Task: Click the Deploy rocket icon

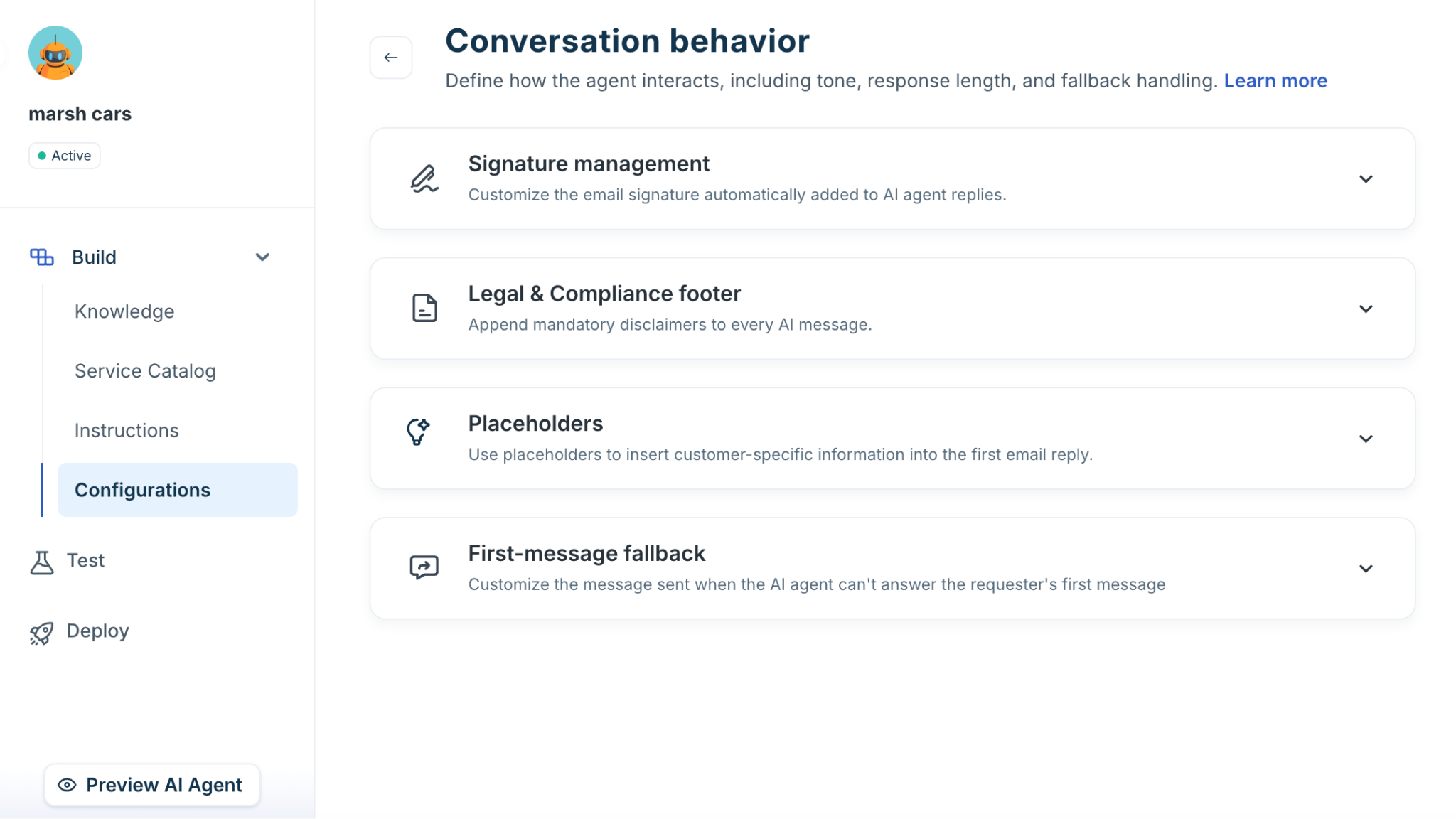Action: click(42, 633)
